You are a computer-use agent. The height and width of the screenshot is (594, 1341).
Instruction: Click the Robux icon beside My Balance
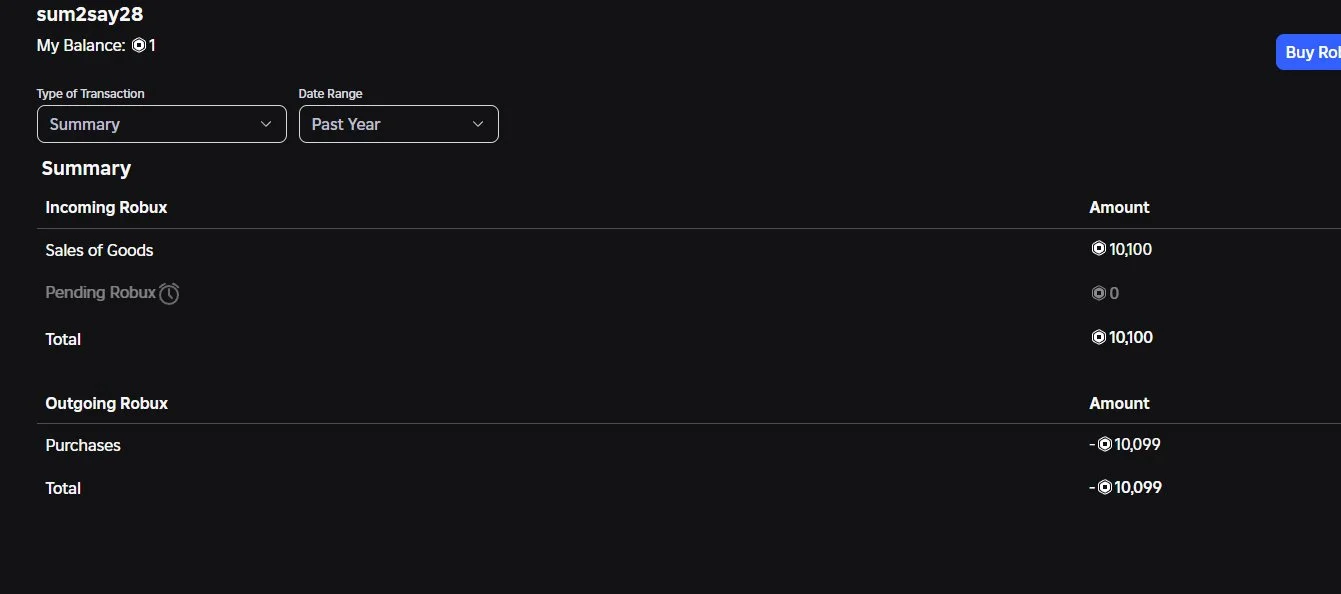click(x=139, y=46)
